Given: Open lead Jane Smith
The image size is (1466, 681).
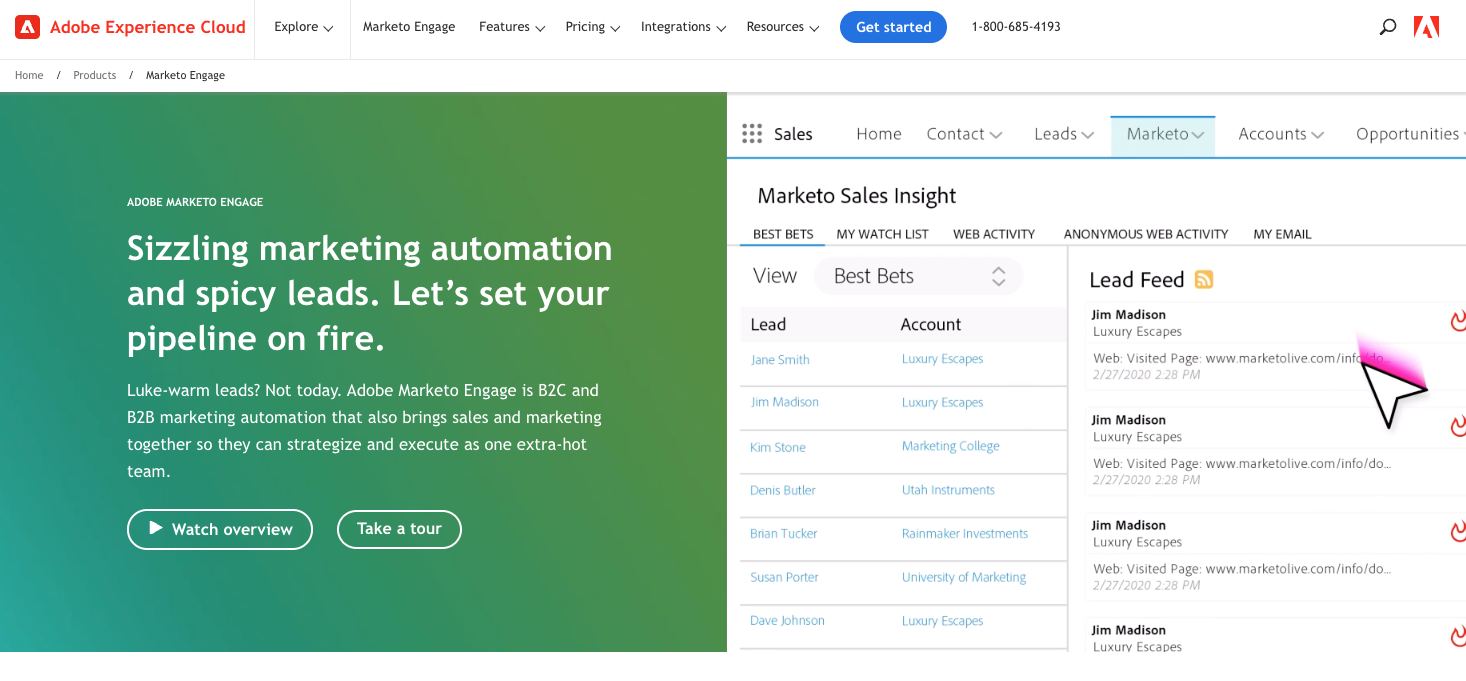Looking at the screenshot, I should (780, 360).
